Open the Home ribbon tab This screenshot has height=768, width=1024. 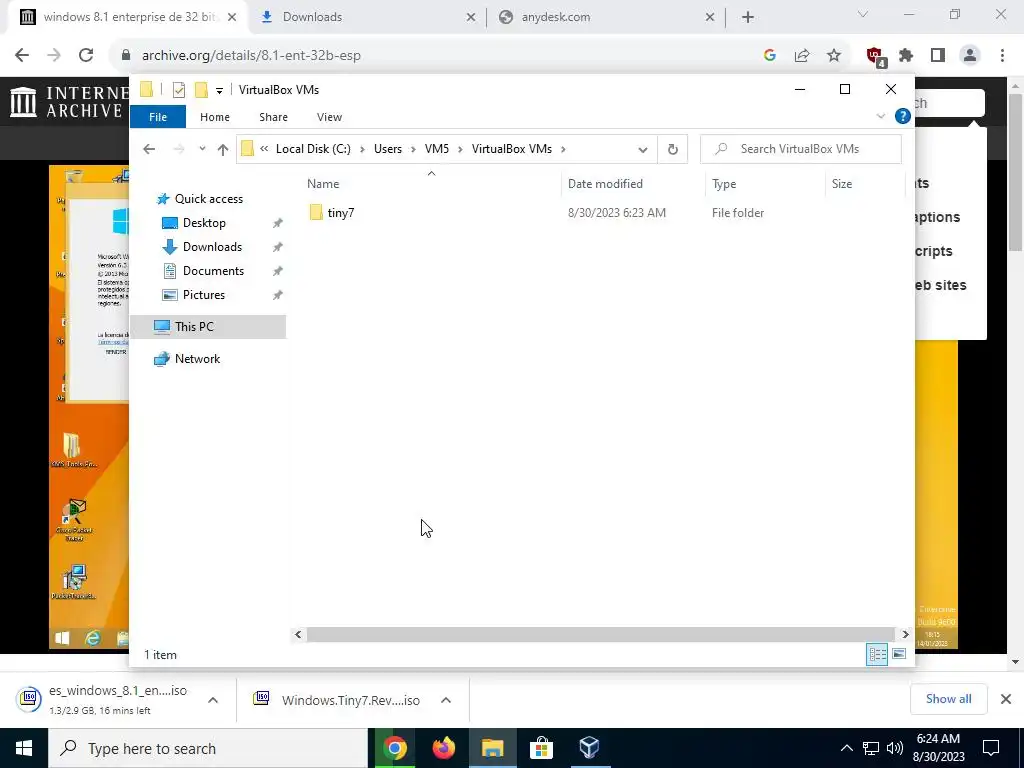[215, 117]
